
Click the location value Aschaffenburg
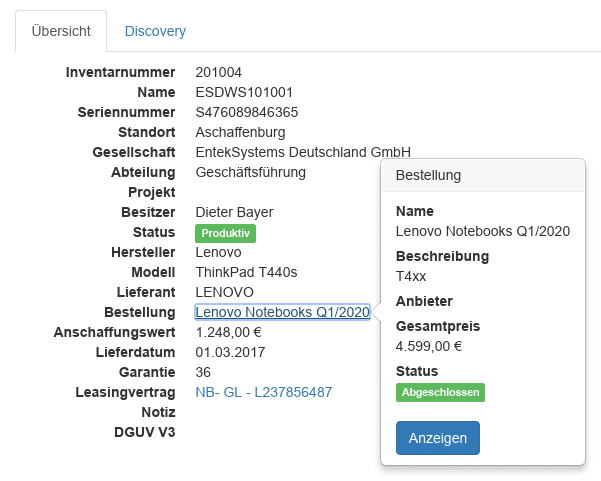coord(240,132)
